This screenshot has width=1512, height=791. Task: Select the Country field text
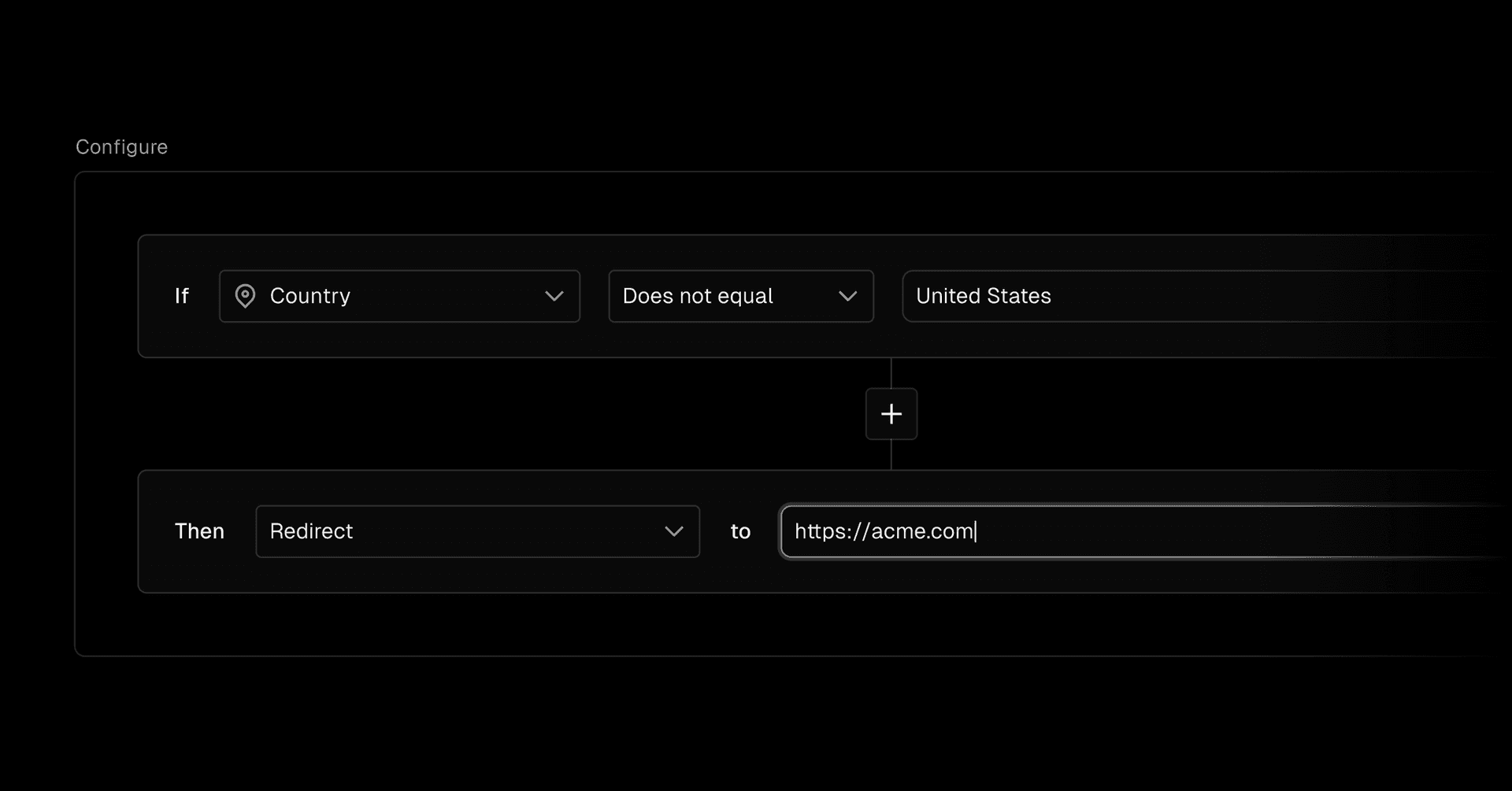click(x=310, y=296)
